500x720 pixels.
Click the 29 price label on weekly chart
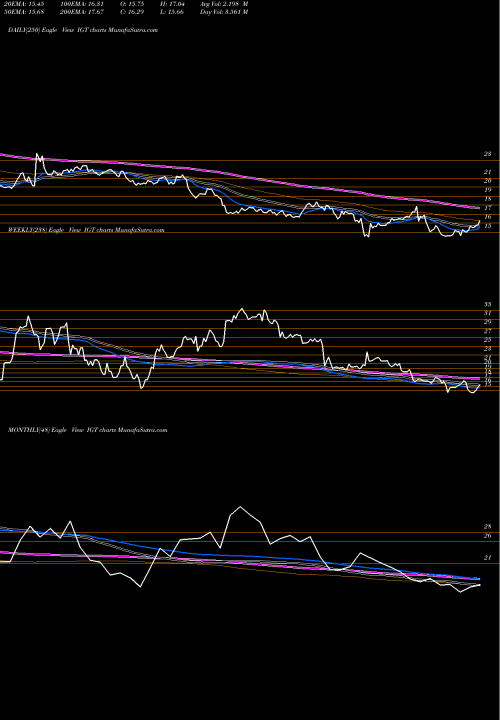pos(488,322)
